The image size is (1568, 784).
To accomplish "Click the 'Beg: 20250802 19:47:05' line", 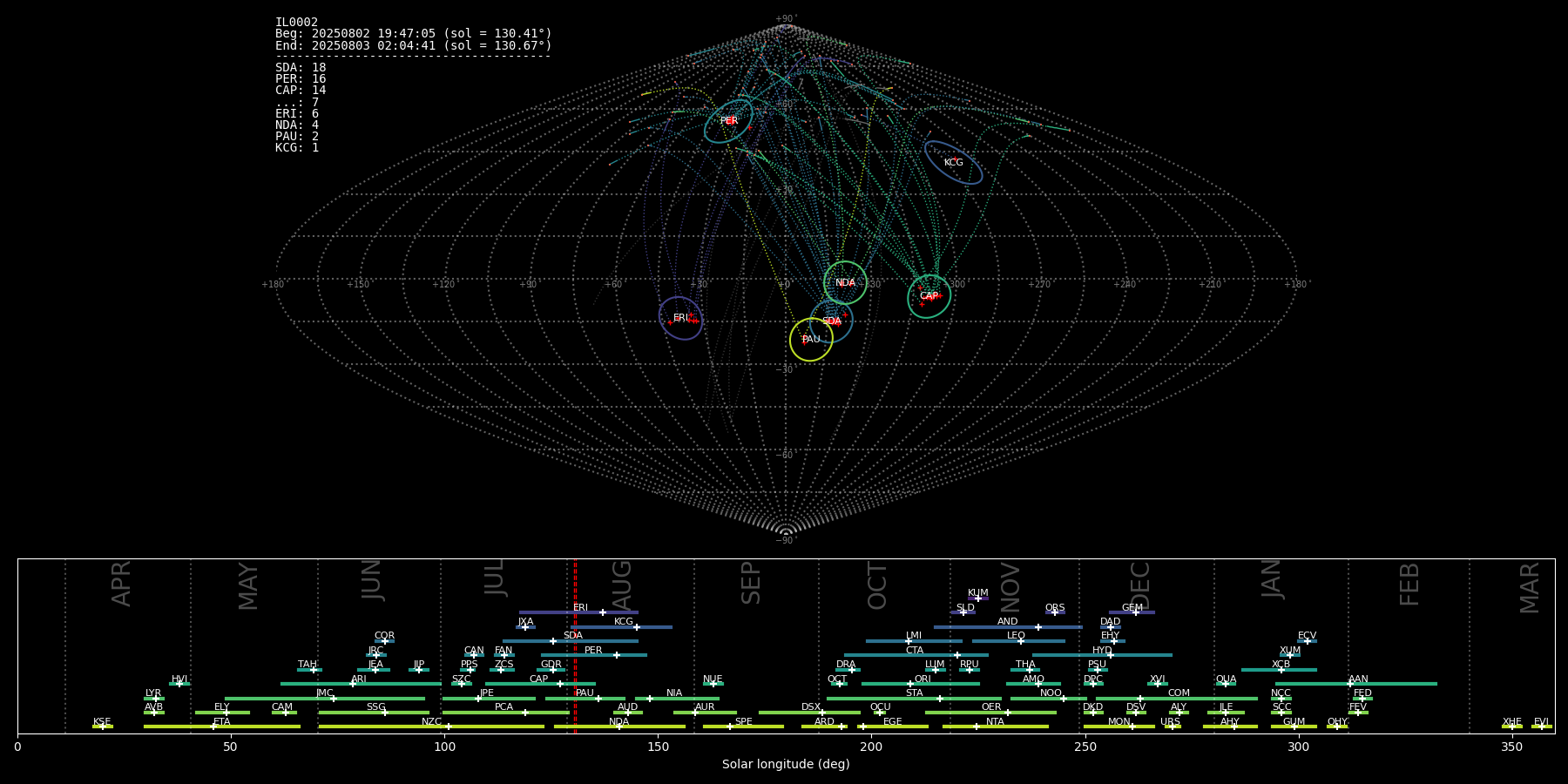I will (x=414, y=34).
